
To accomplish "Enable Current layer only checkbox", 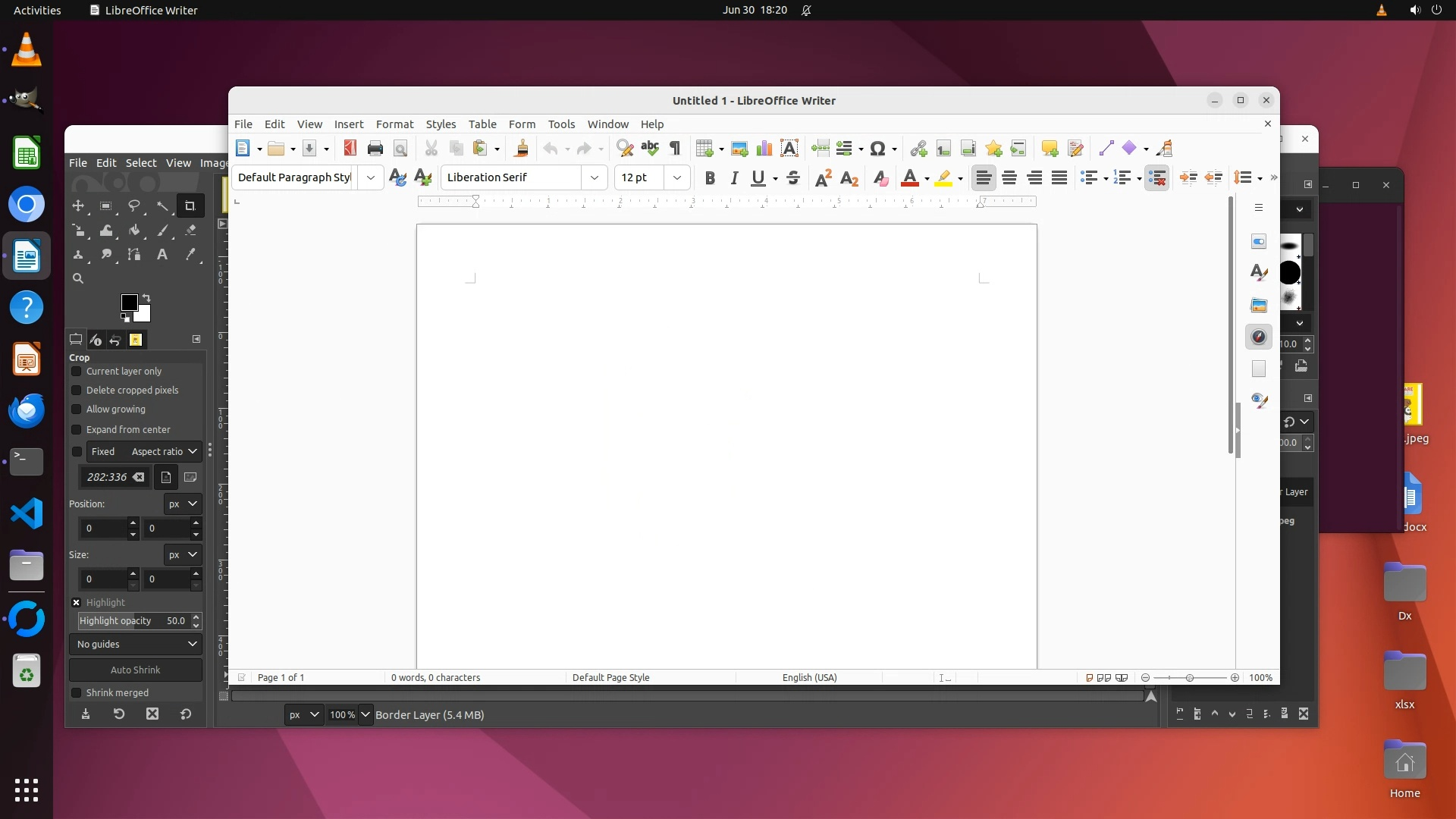I will click(x=77, y=372).
